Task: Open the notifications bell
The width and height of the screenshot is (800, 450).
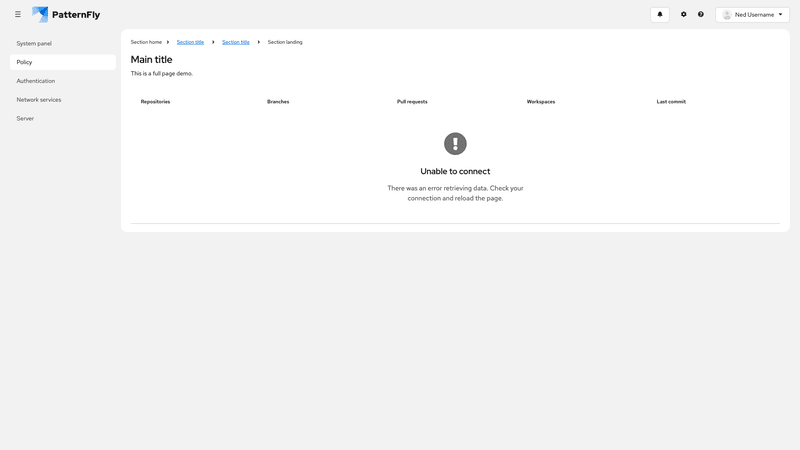Action: tap(660, 15)
